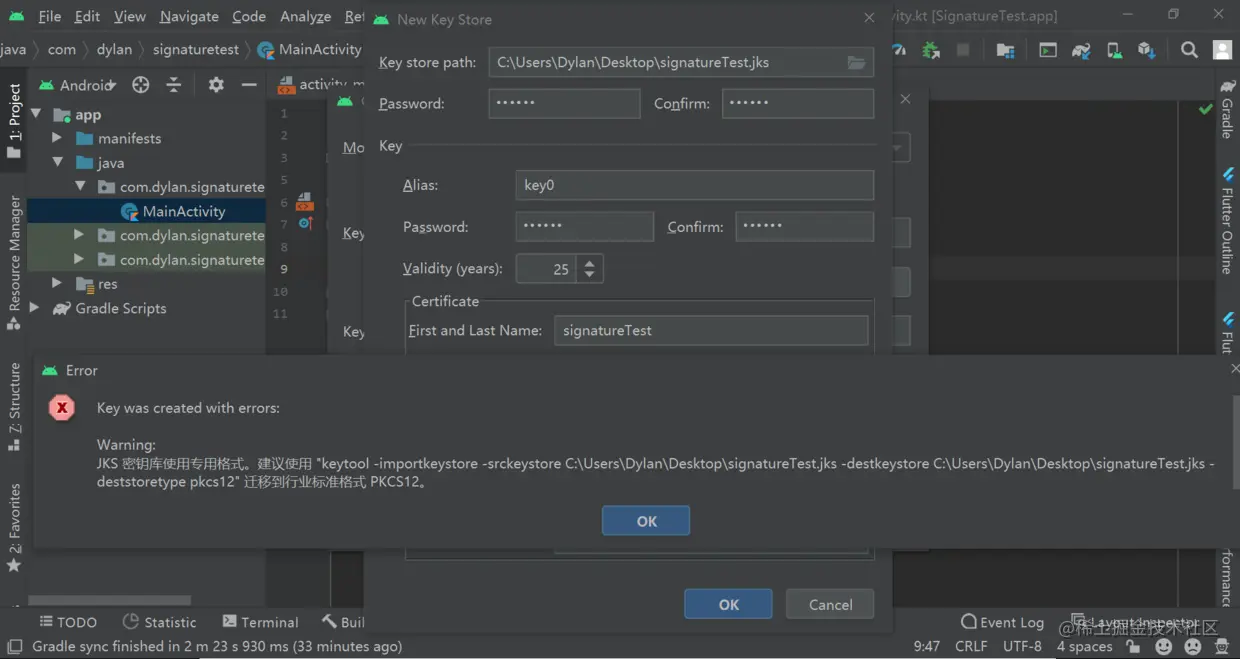Click the override gutter icon on line 7
Image resolution: width=1240 pixels, height=659 pixels.
306,224
